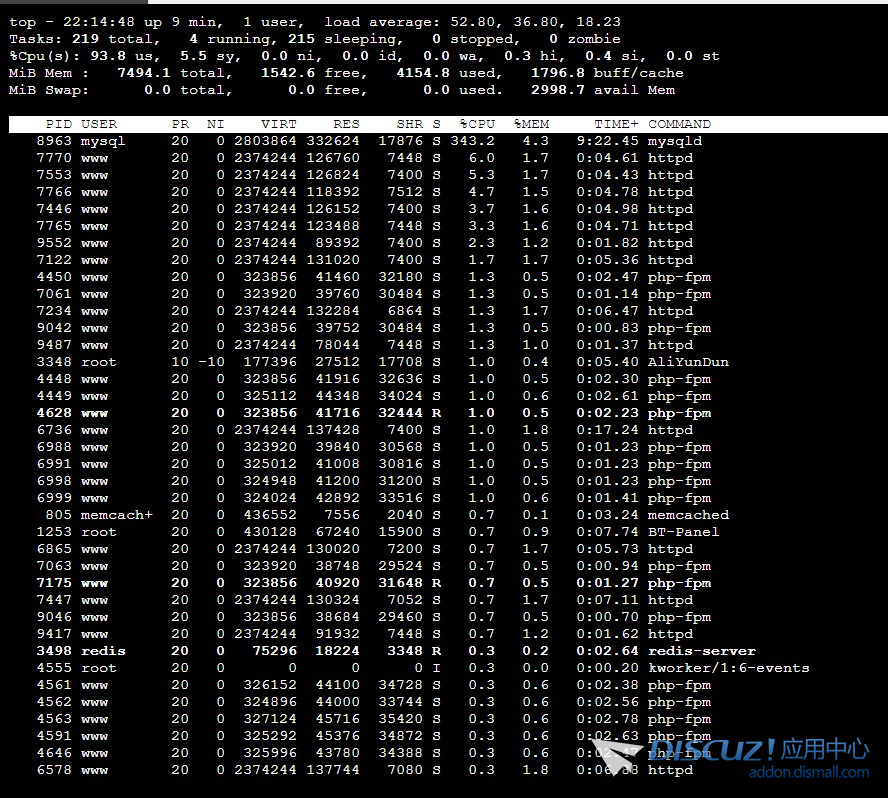
Task: Click PID 4628 in process list
Action: pos(54,413)
